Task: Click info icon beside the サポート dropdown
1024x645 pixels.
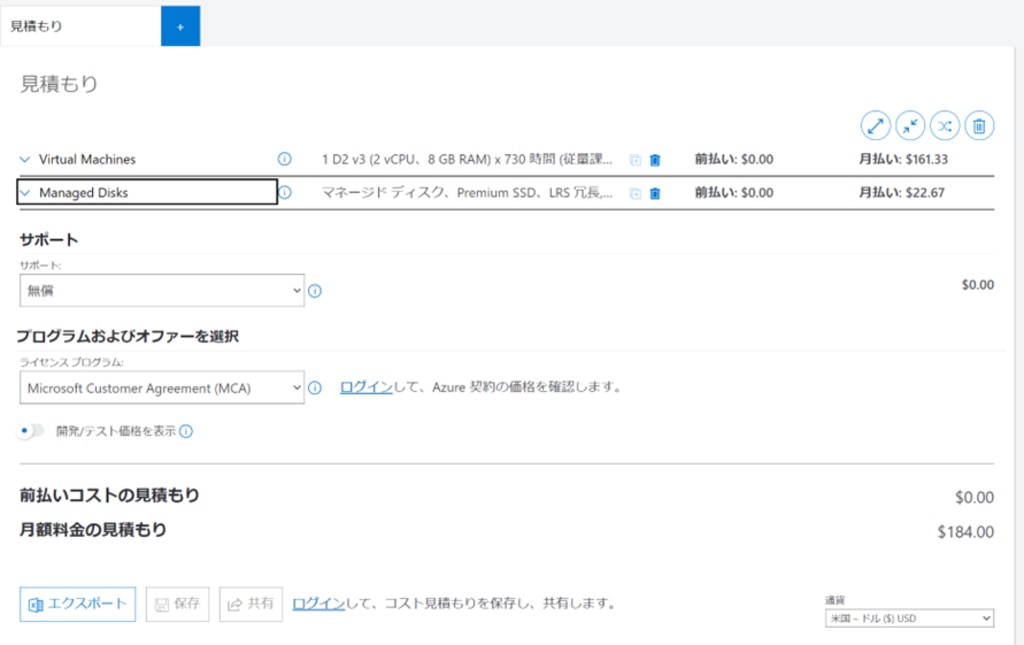Action: 315,291
